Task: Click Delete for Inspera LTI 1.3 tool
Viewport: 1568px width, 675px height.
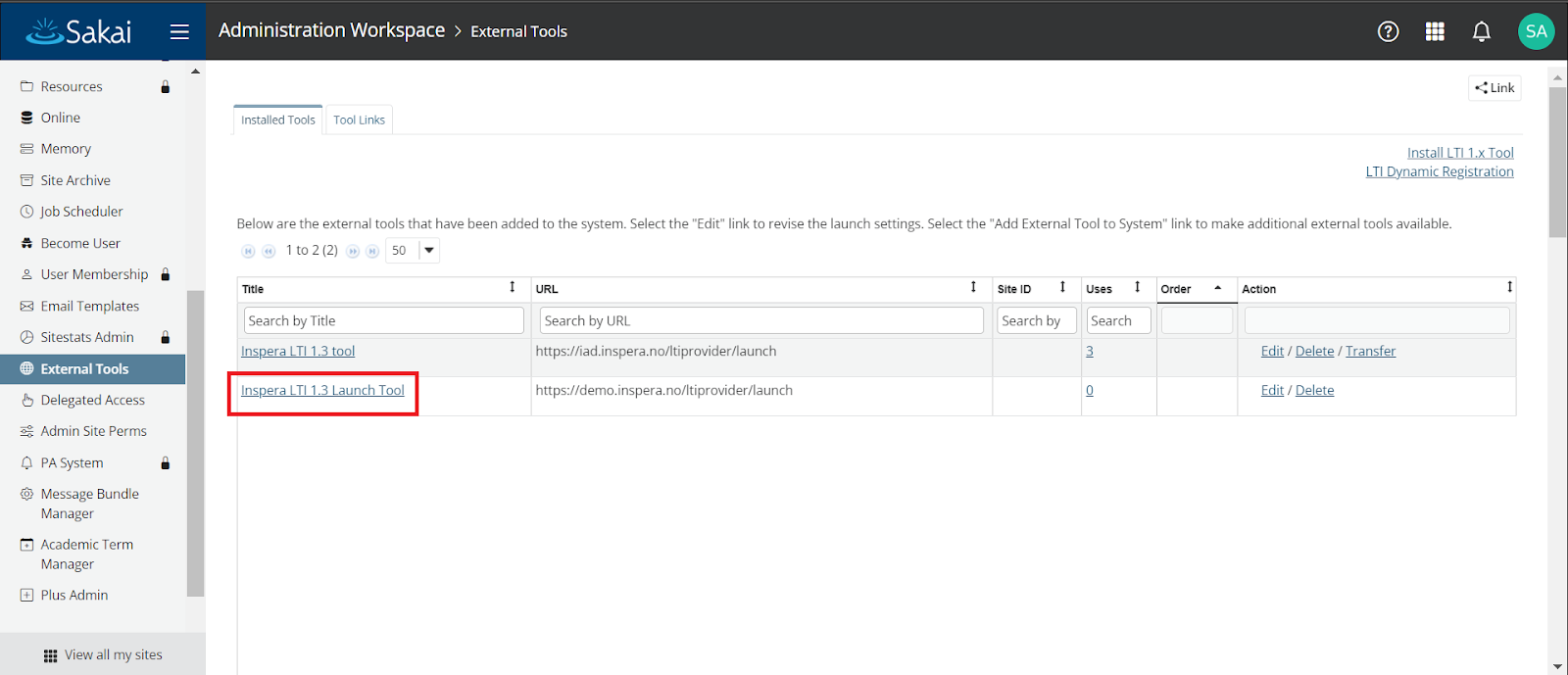Action: tap(1314, 351)
